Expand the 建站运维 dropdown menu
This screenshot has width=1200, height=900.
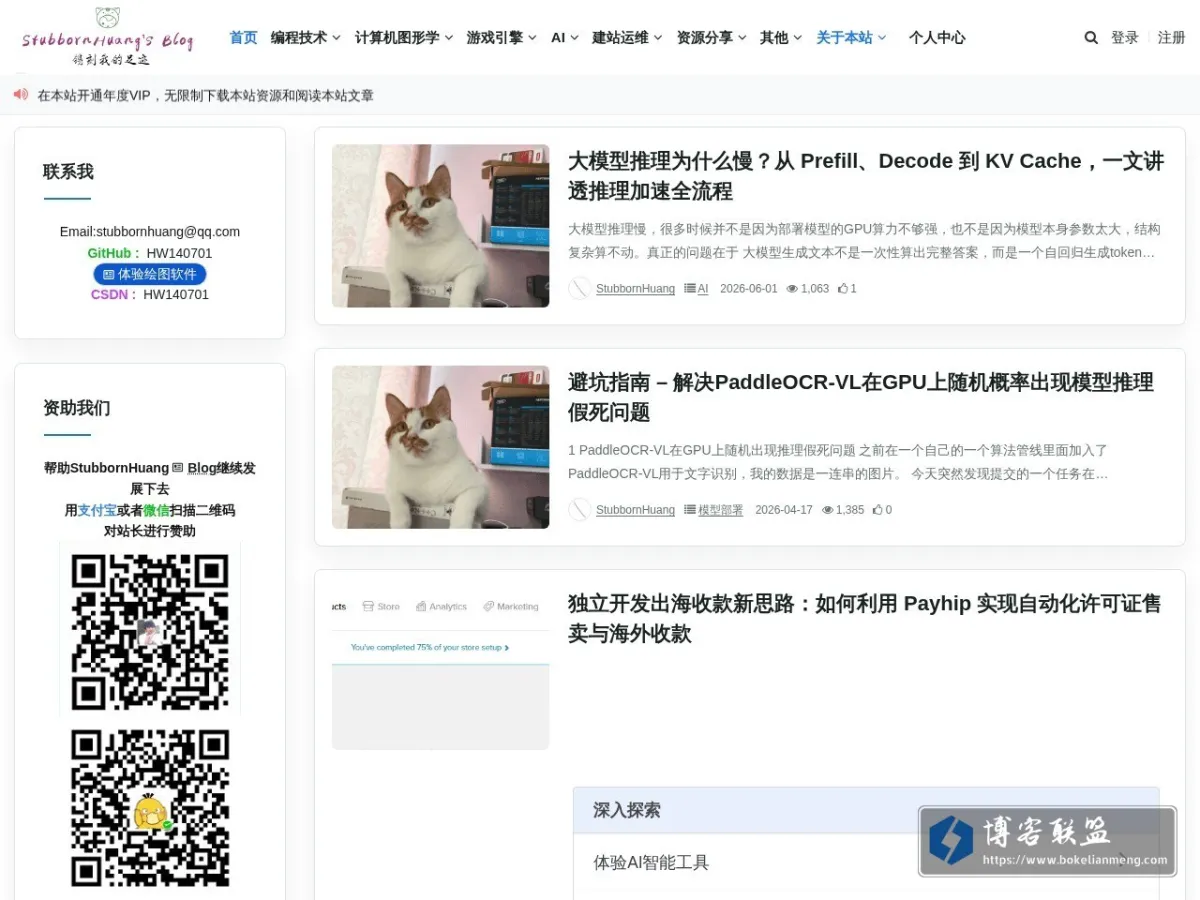tap(627, 38)
